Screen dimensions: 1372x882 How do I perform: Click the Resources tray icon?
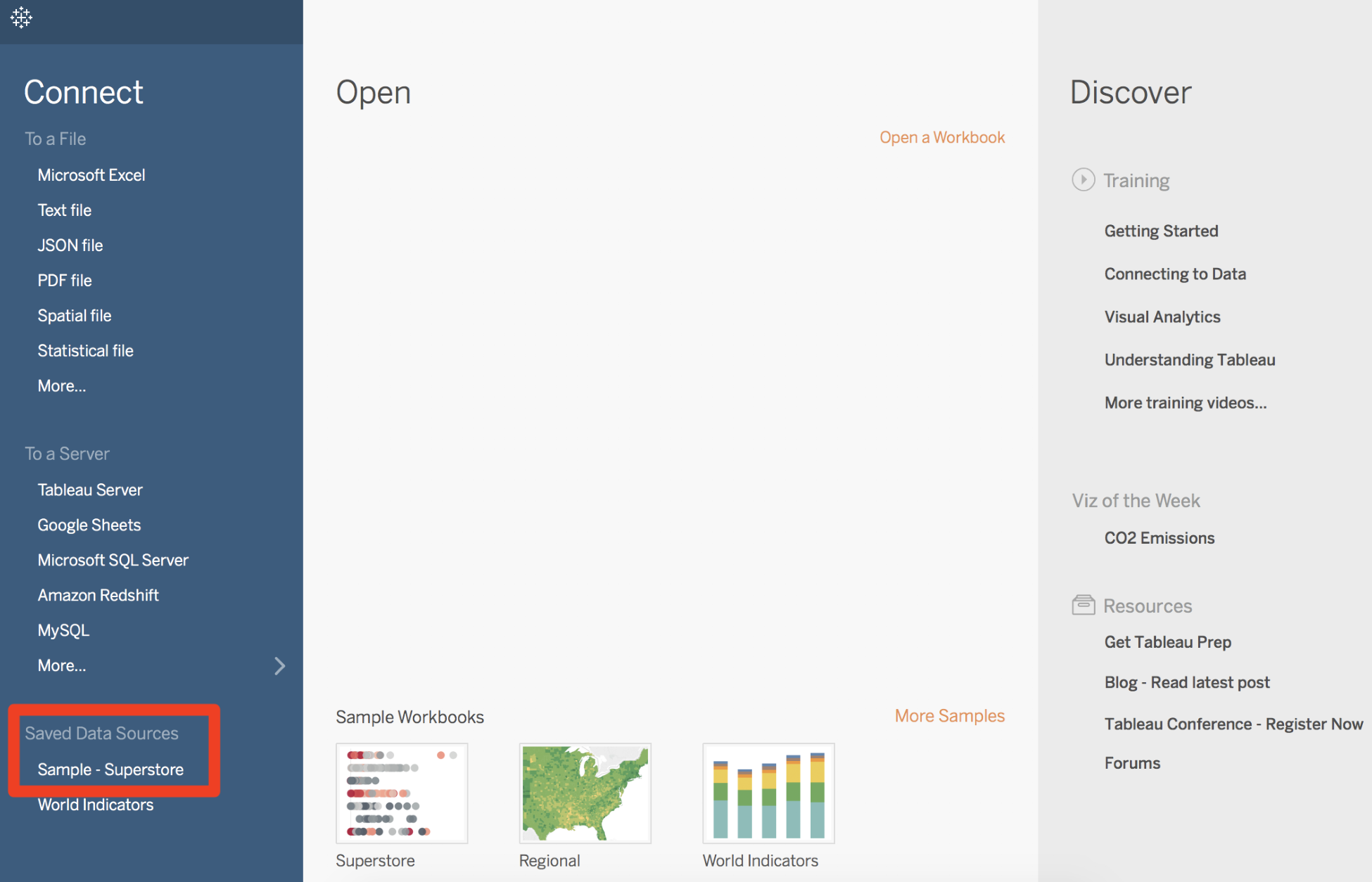pos(1084,604)
